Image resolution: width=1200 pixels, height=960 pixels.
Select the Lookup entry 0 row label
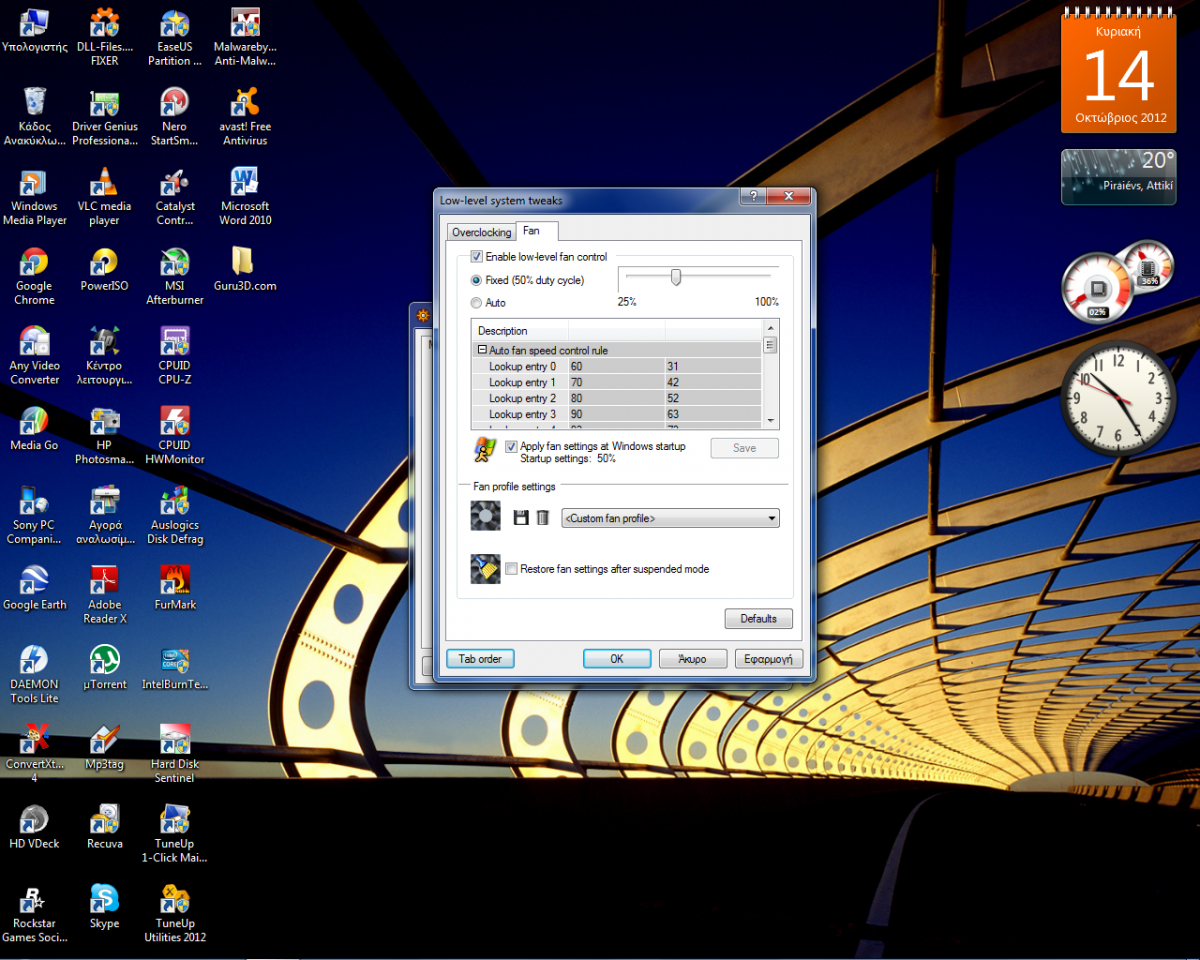pyautogui.click(x=522, y=367)
